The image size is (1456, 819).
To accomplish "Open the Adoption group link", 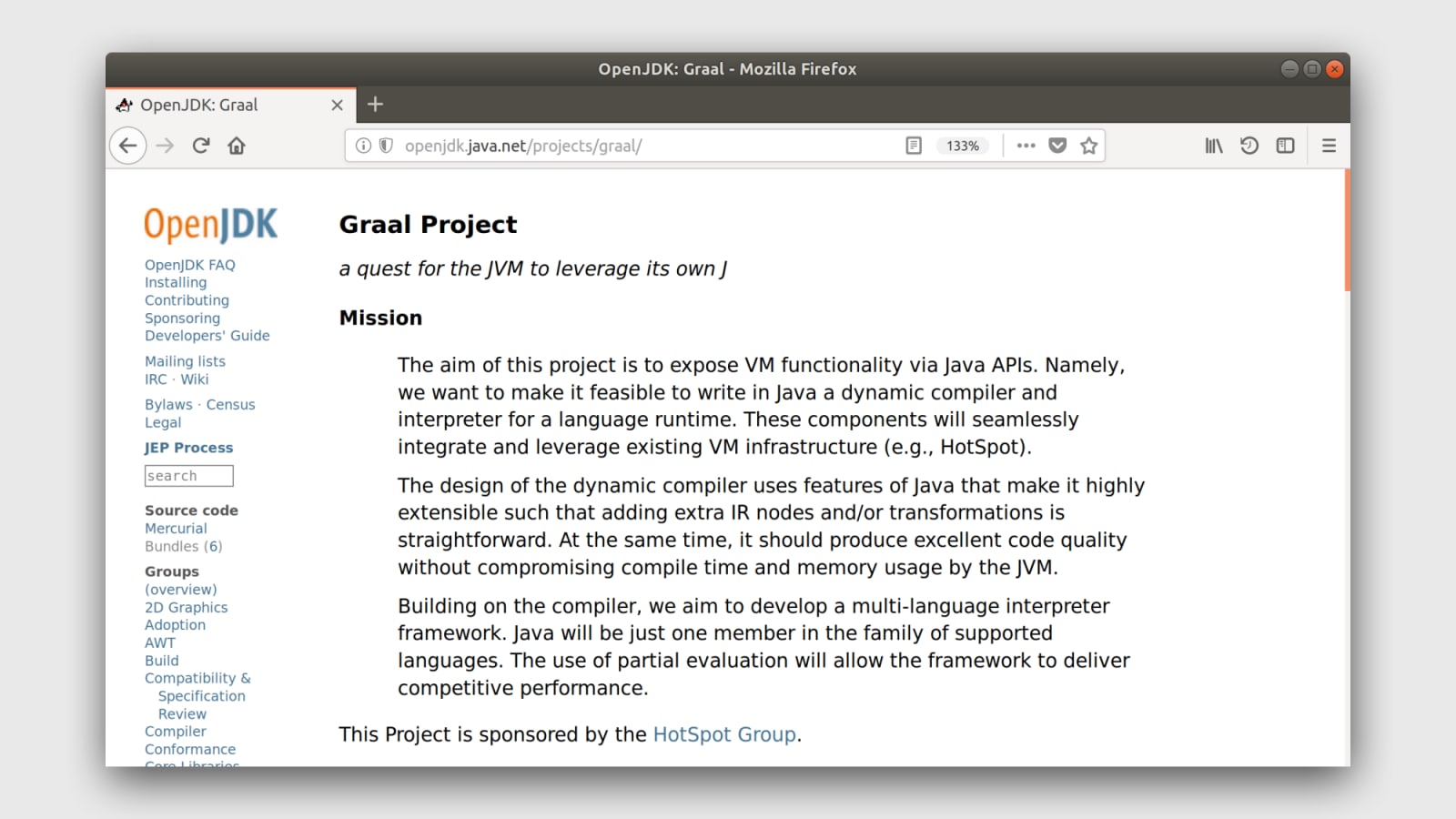I will click(x=175, y=625).
